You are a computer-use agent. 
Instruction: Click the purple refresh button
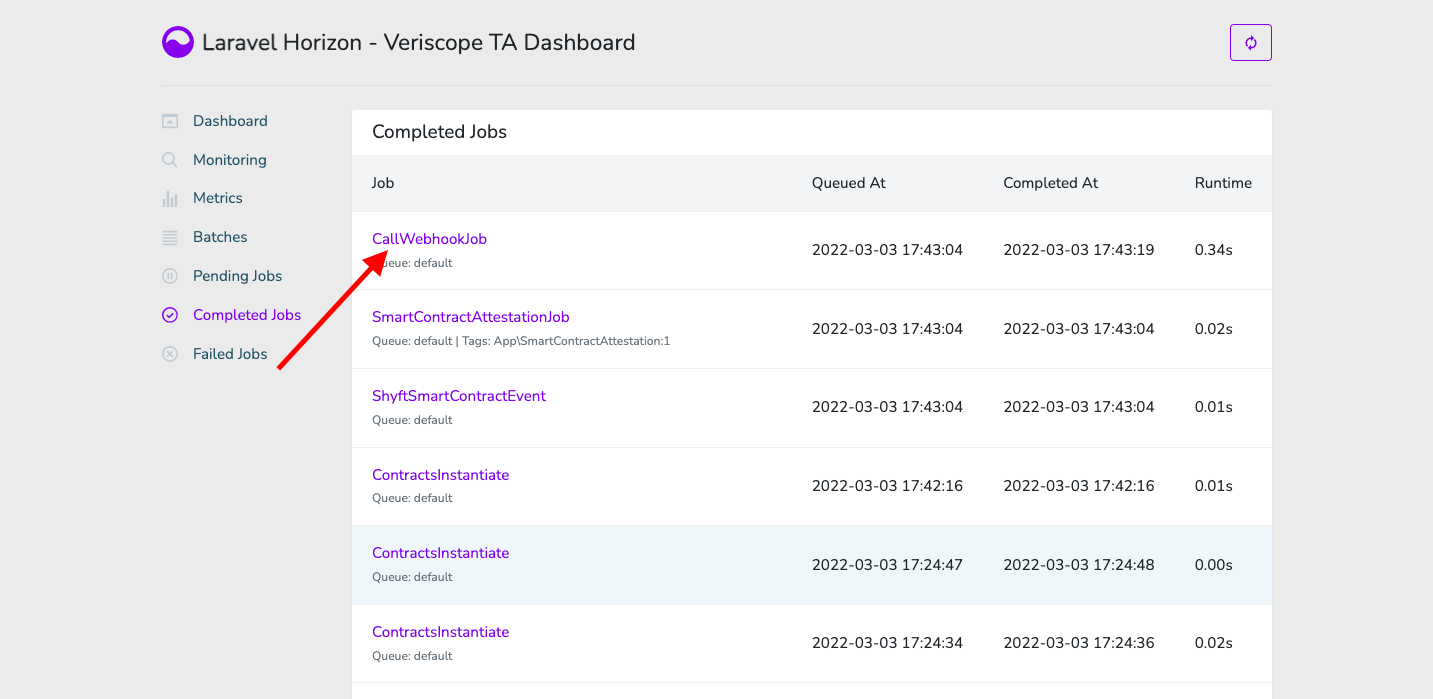[x=1250, y=42]
